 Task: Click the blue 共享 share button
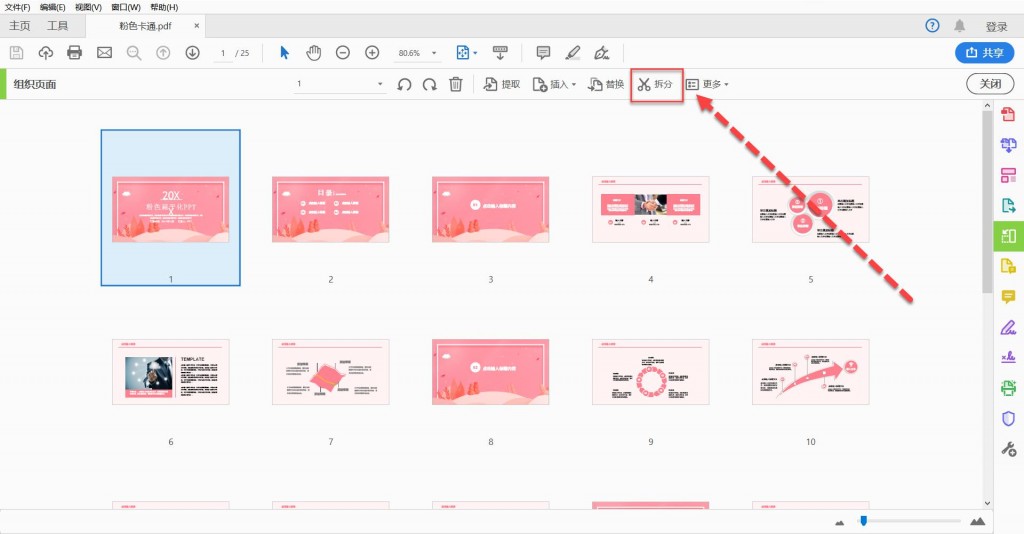tap(985, 53)
